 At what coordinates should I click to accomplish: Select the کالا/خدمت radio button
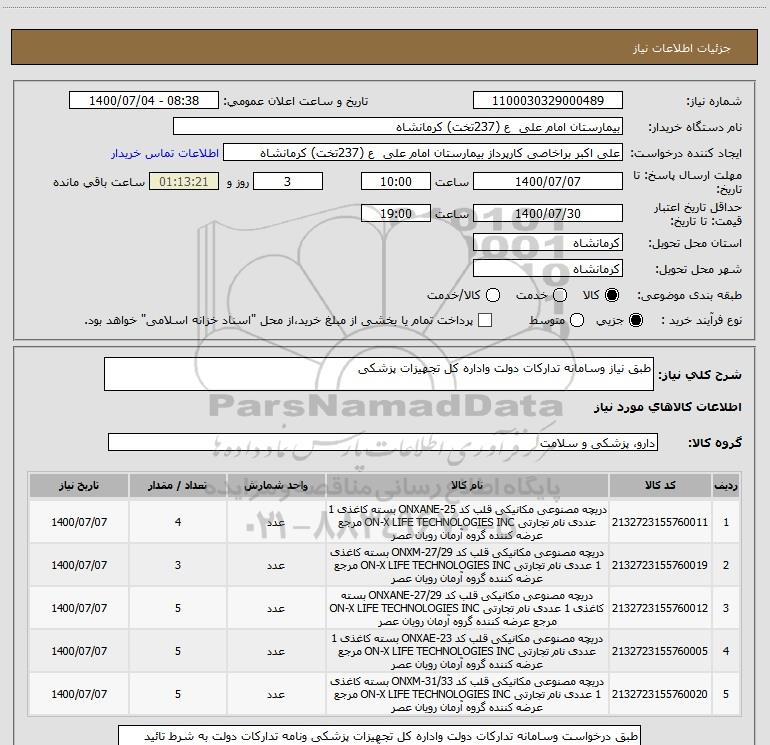pyautogui.click(x=493, y=295)
